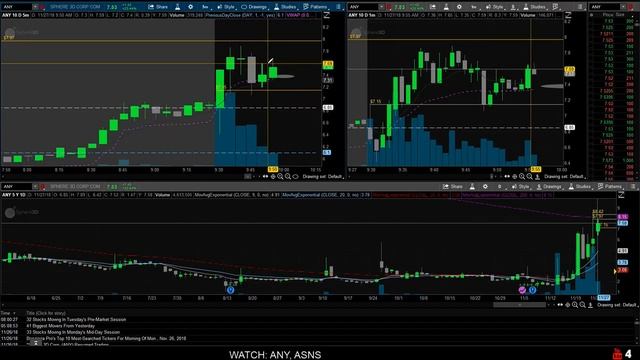
Task: Click crosshair icon below top-left 5m chart
Action: [273, 177]
